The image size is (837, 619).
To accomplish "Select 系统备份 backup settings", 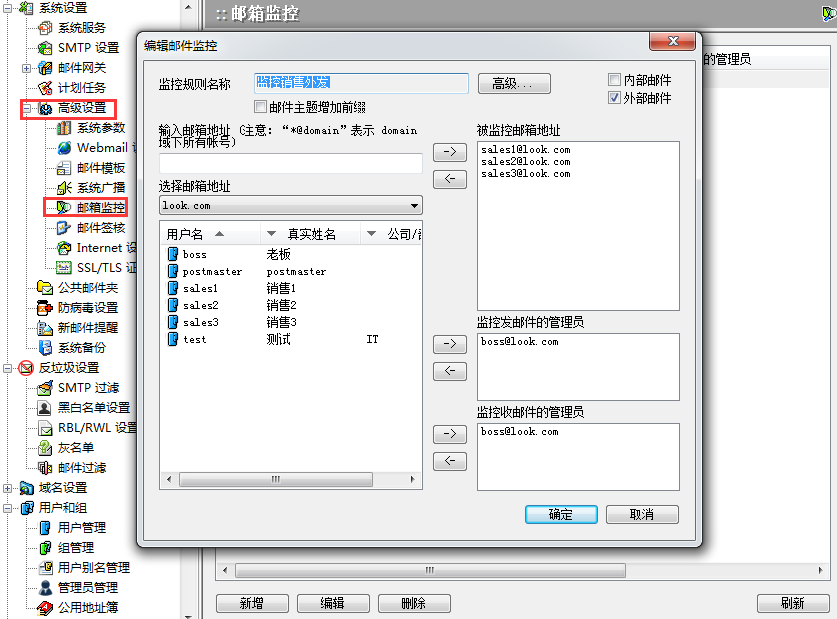I will pos(85,347).
